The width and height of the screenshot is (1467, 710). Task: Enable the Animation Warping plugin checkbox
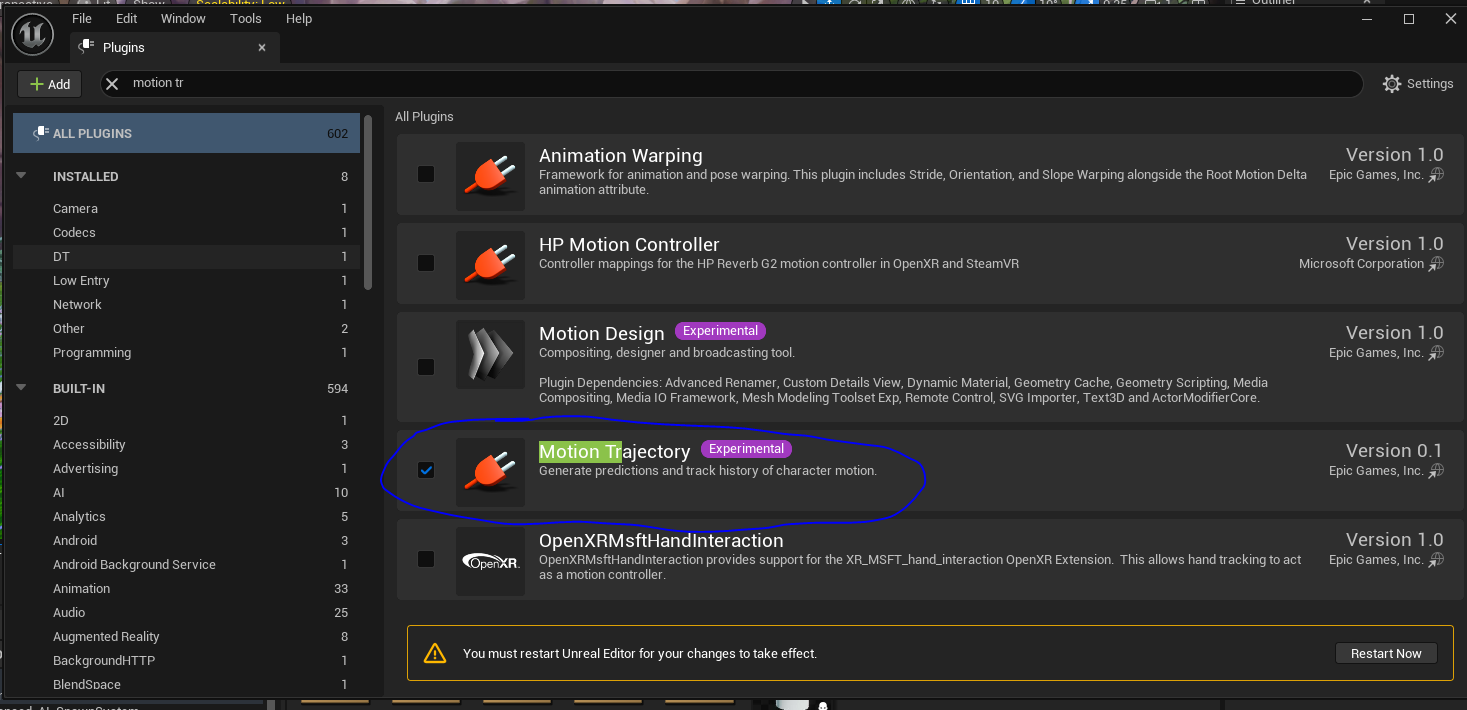[426, 174]
